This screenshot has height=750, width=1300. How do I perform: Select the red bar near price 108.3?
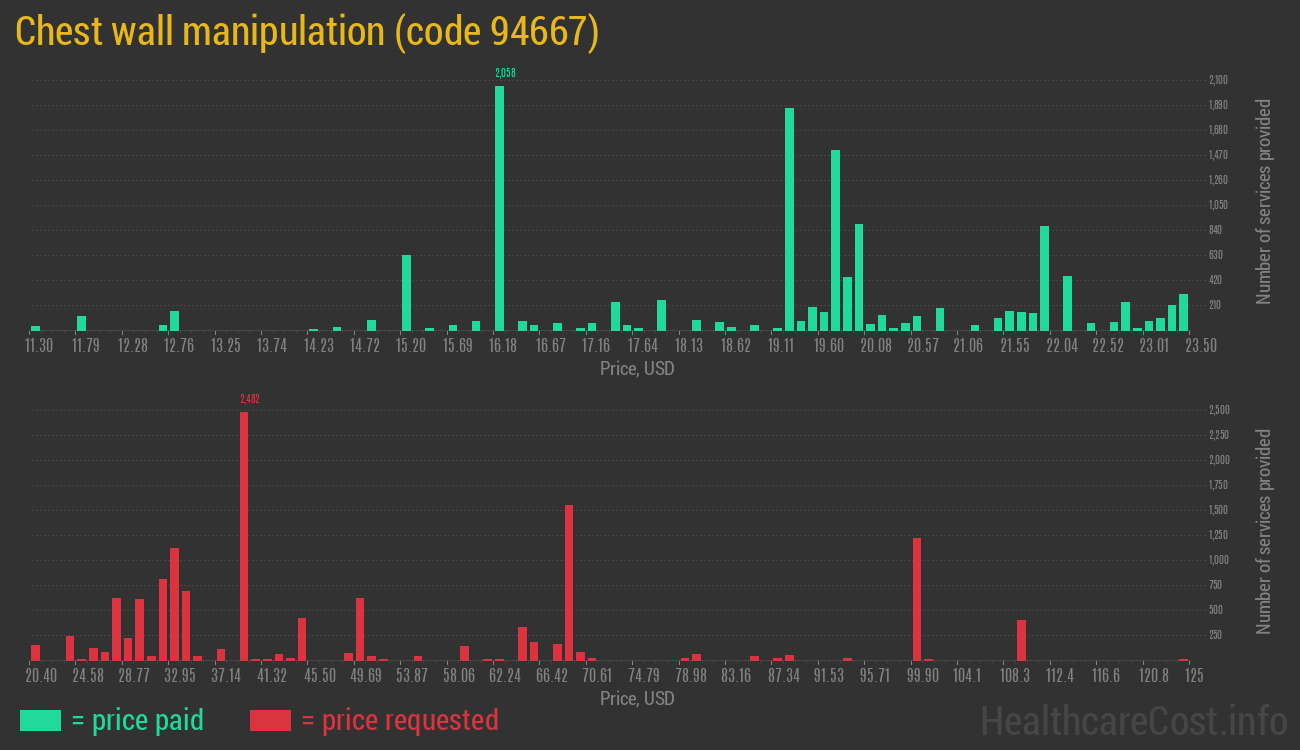1021,640
